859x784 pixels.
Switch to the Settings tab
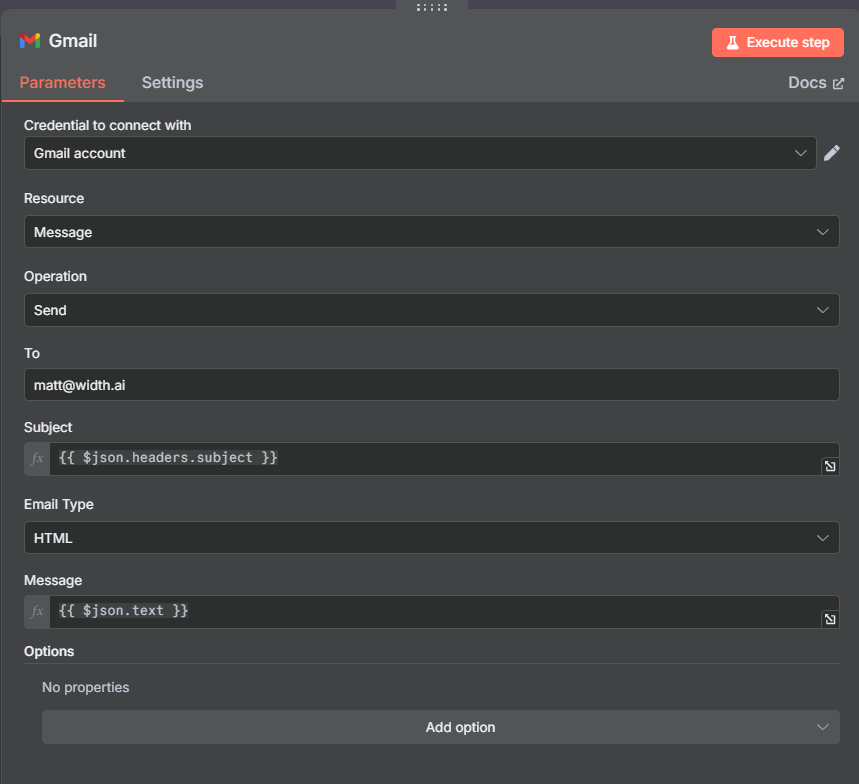pyautogui.click(x=173, y=83)
